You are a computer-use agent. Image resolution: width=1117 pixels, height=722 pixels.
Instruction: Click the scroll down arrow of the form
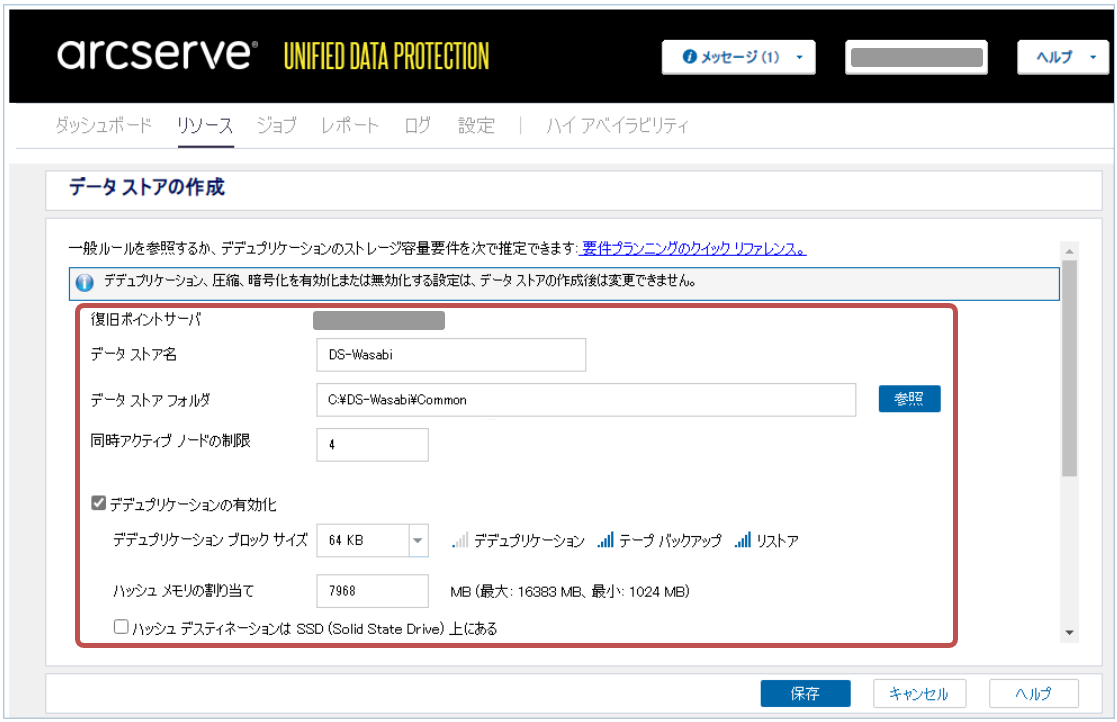(x=1069, y=632)
